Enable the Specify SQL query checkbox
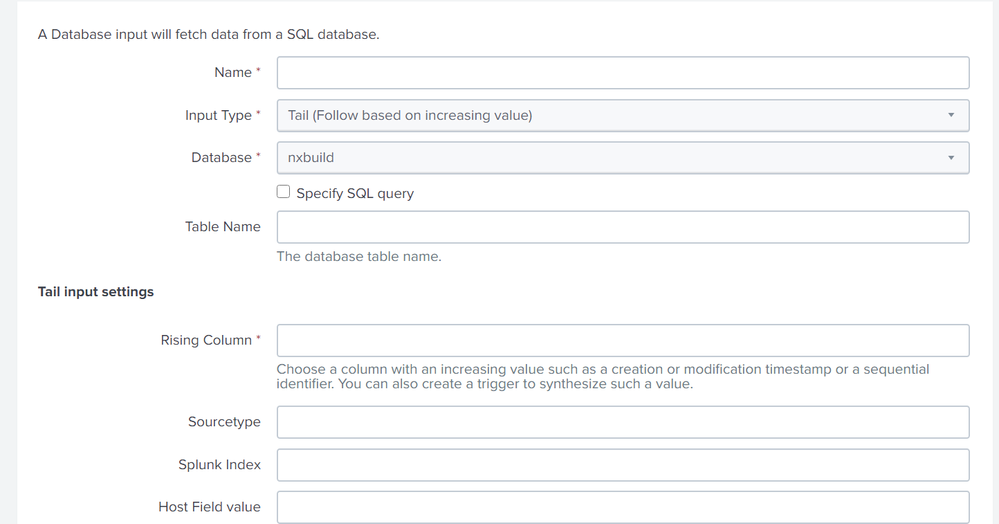Screen dimensions: 999x524 pos(284,192)
